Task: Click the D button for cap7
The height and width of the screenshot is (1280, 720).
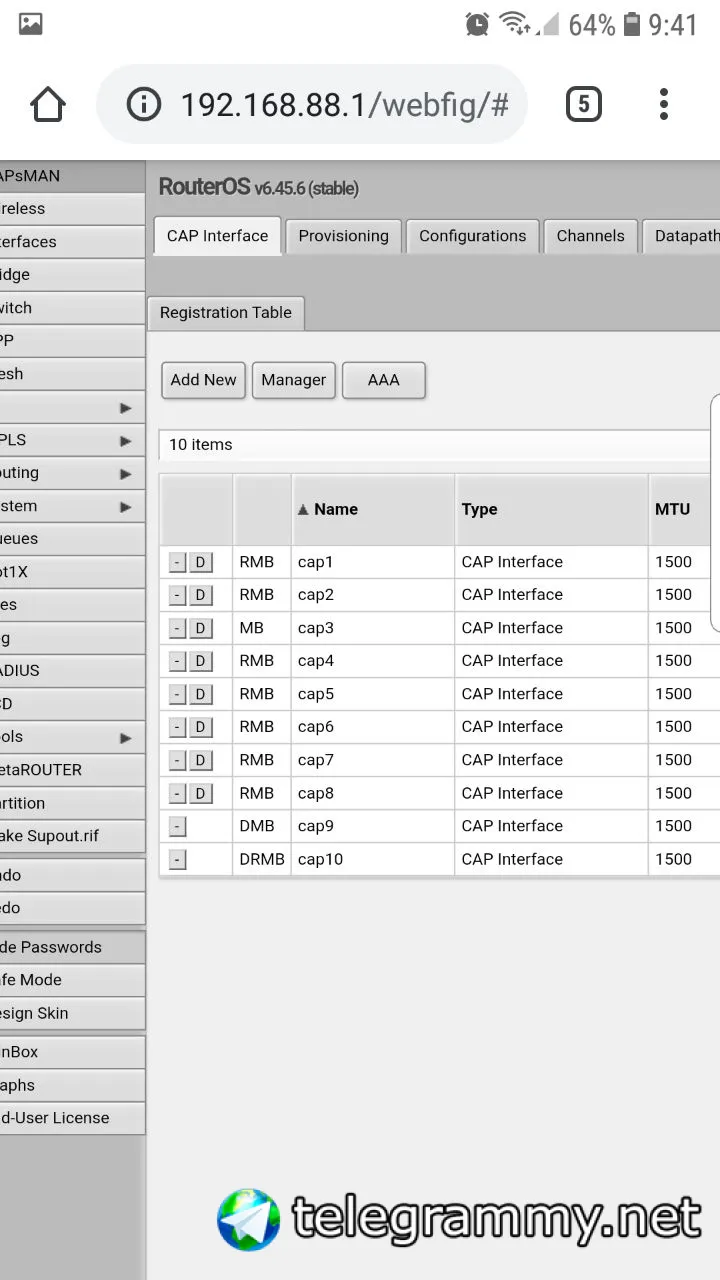Action: click(200, 761)
